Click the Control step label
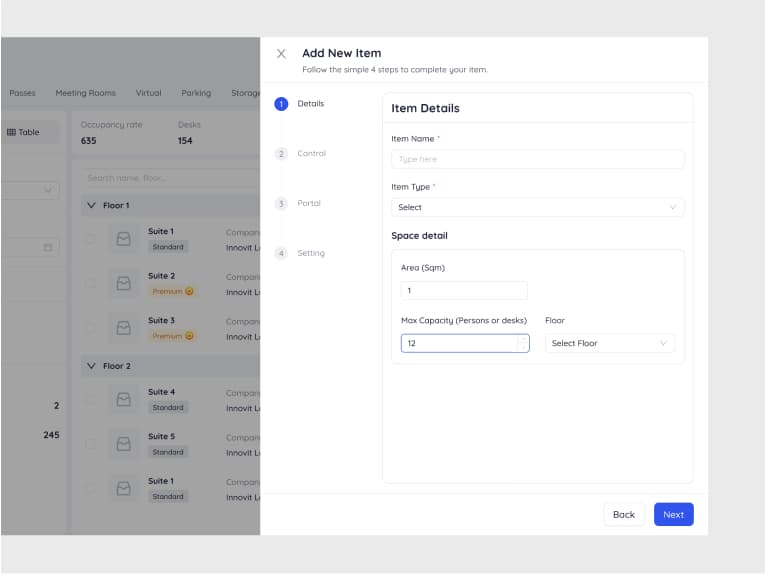The image size is (765, 574). (x=311, y=153)
